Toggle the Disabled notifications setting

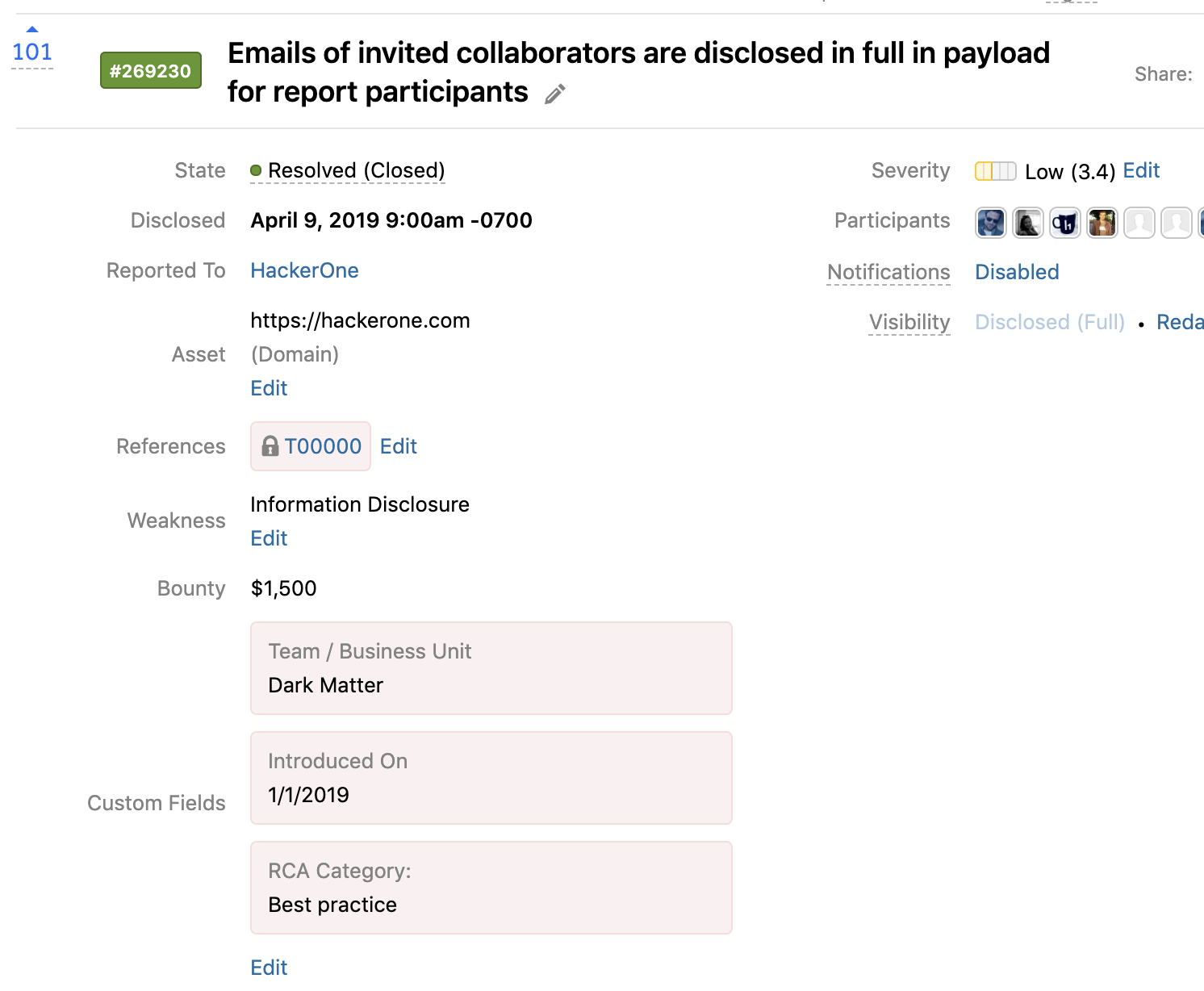click(1017, 272)
